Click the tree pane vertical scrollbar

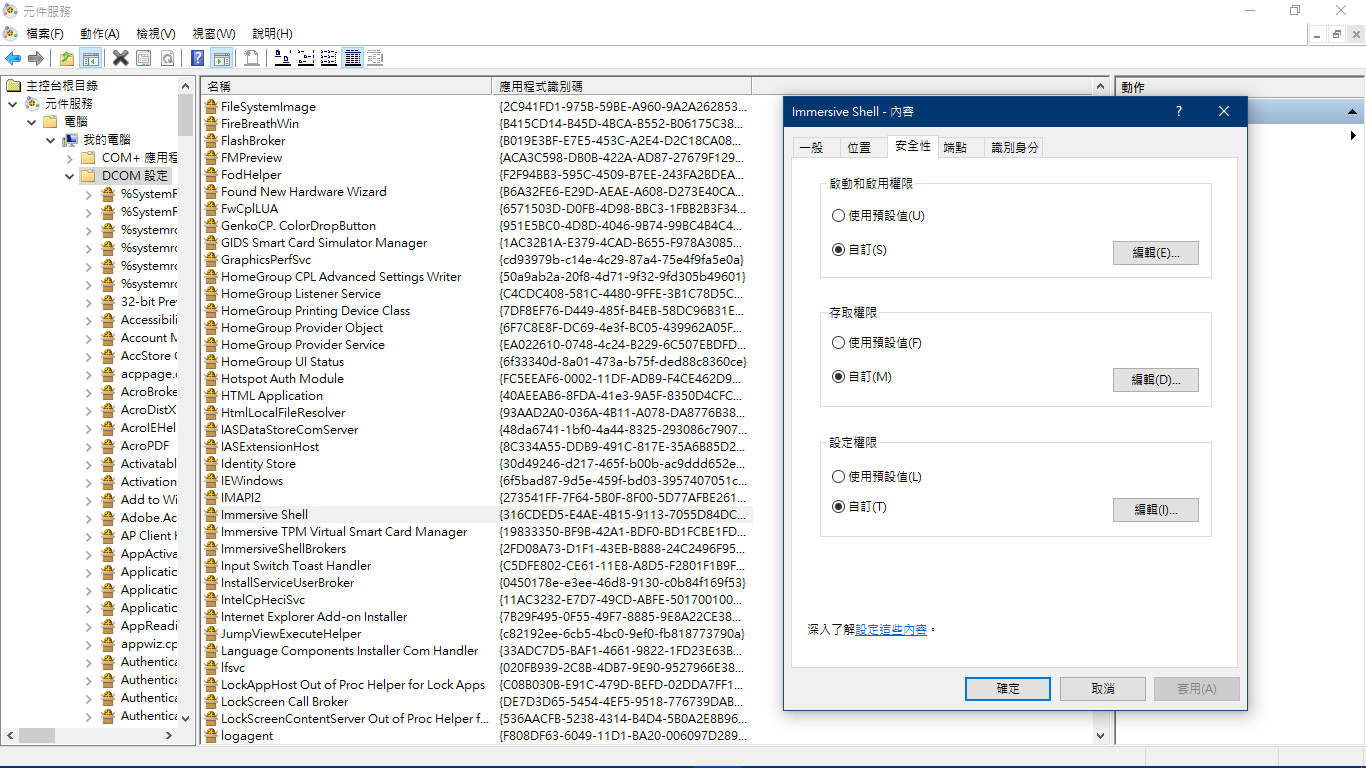point(185,402)
